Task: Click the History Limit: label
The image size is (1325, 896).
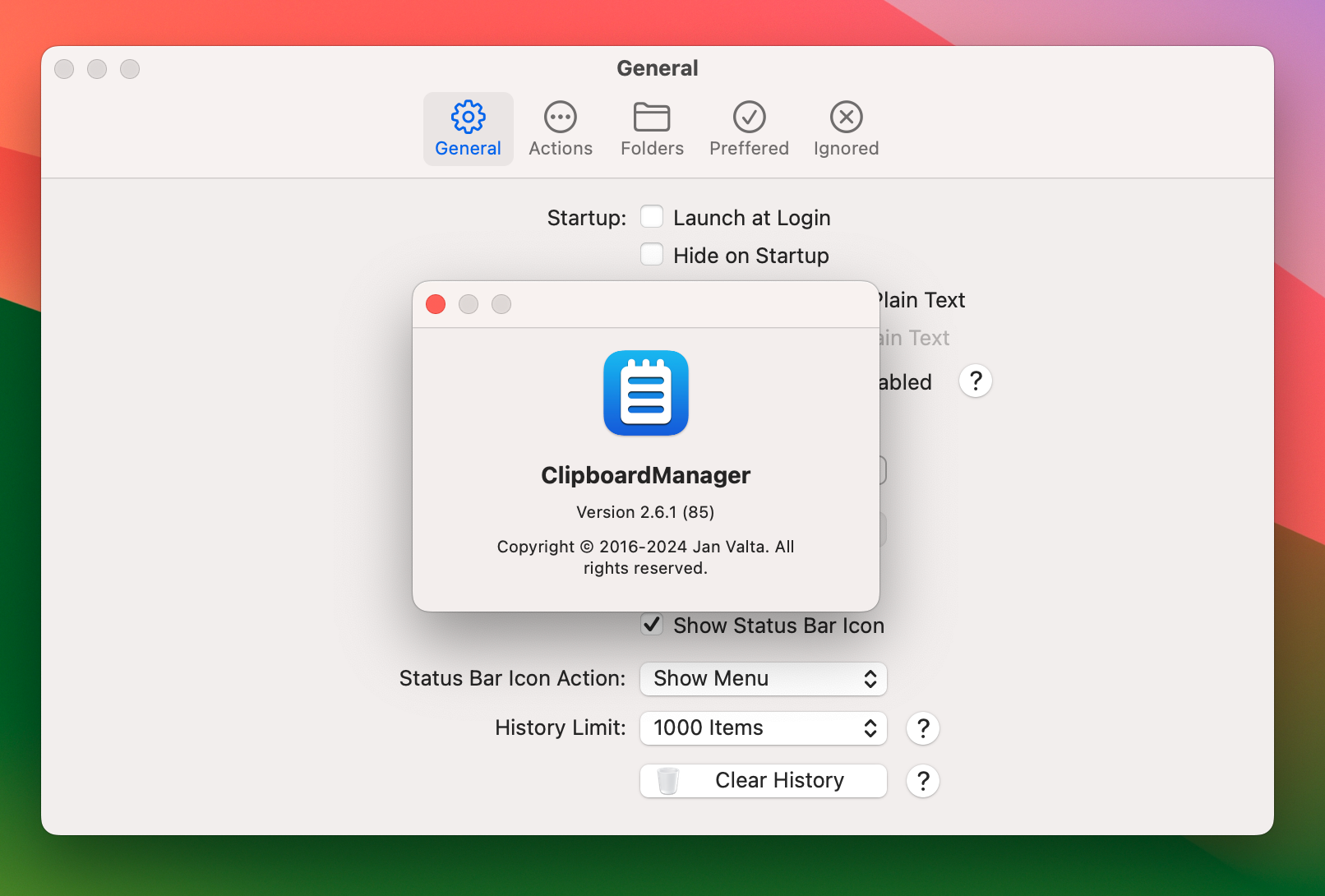Action: click(561, 727)
